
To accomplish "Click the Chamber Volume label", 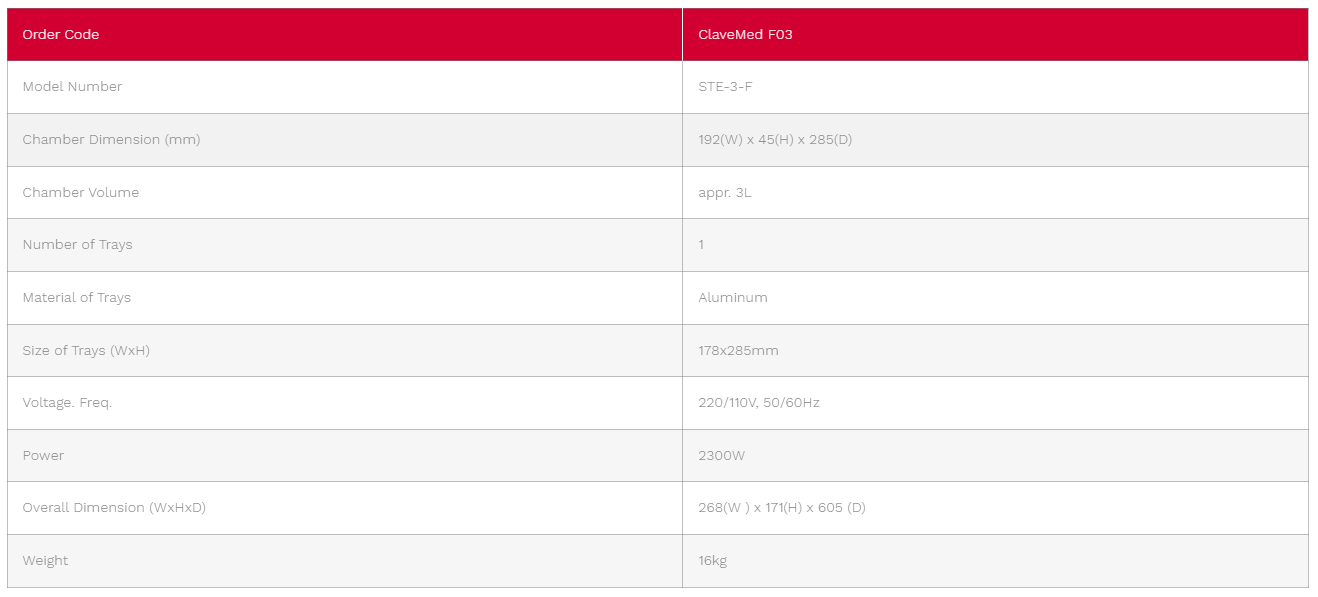I will pos(80,192).
